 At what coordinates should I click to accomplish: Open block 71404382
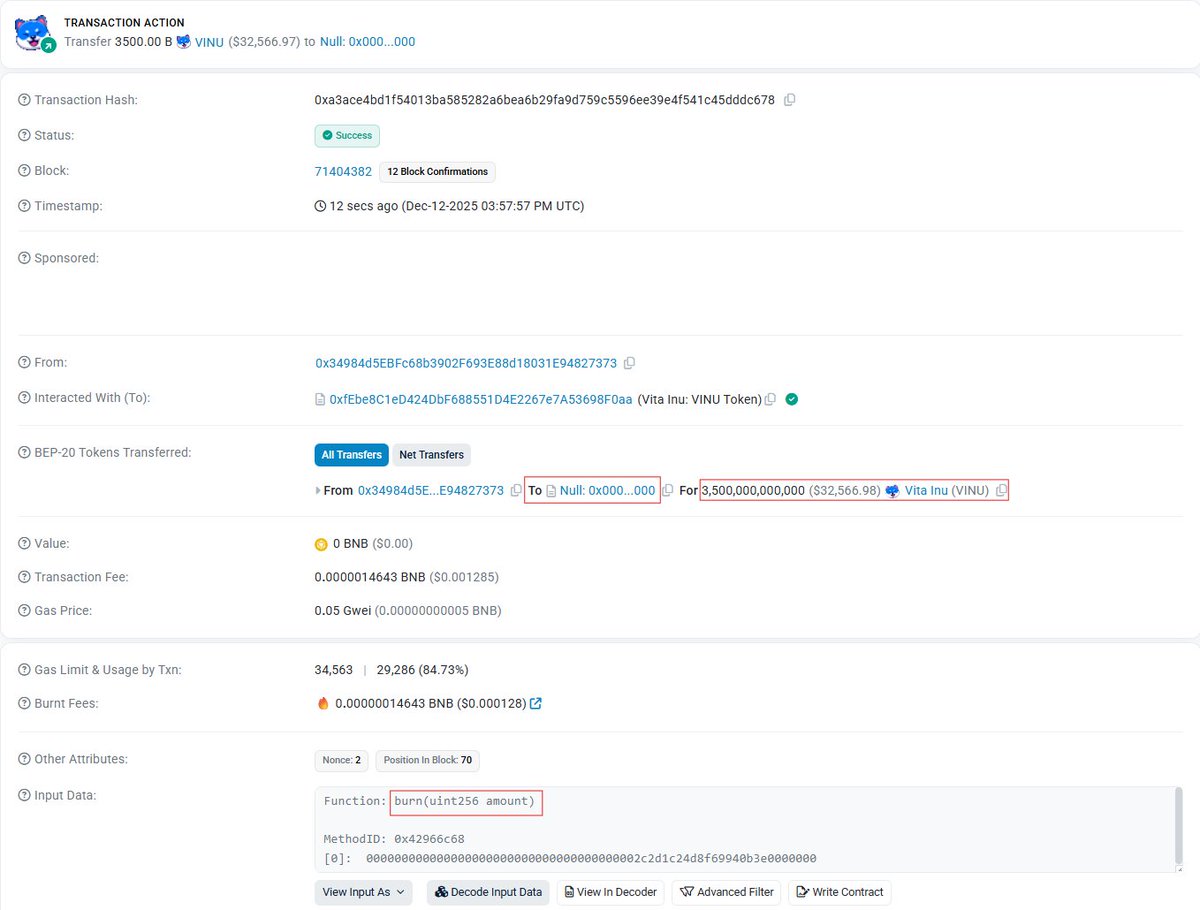click(x=343, y=171)
